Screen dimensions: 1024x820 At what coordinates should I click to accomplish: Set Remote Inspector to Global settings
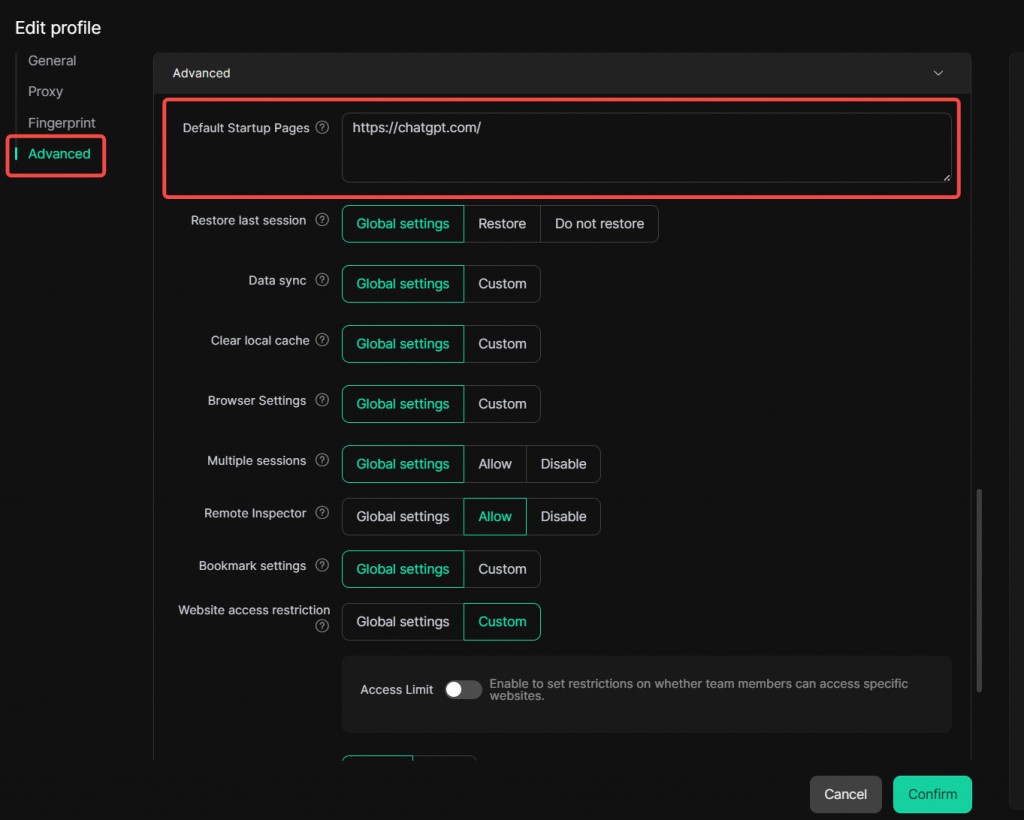coord(403,516)
